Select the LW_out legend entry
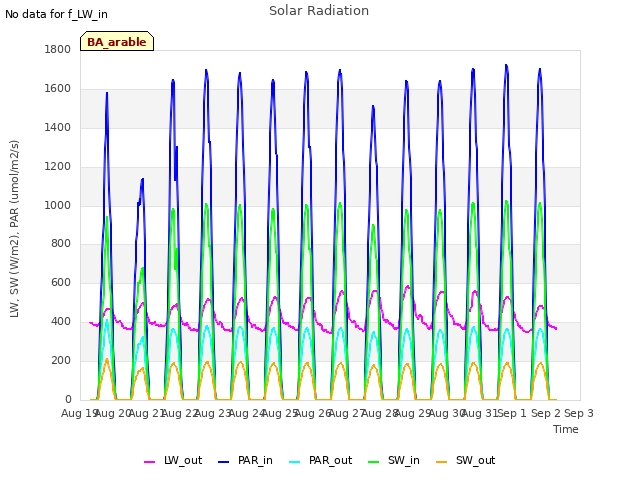 click(x=173, y=461)
